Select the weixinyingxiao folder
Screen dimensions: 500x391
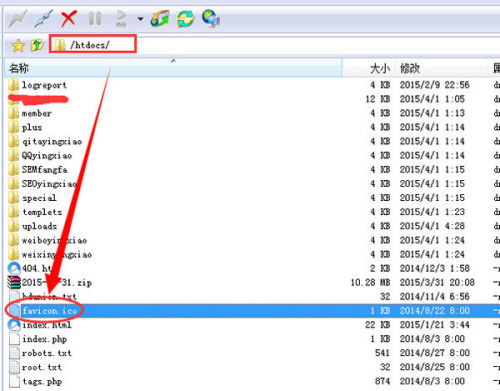point(57,255)
